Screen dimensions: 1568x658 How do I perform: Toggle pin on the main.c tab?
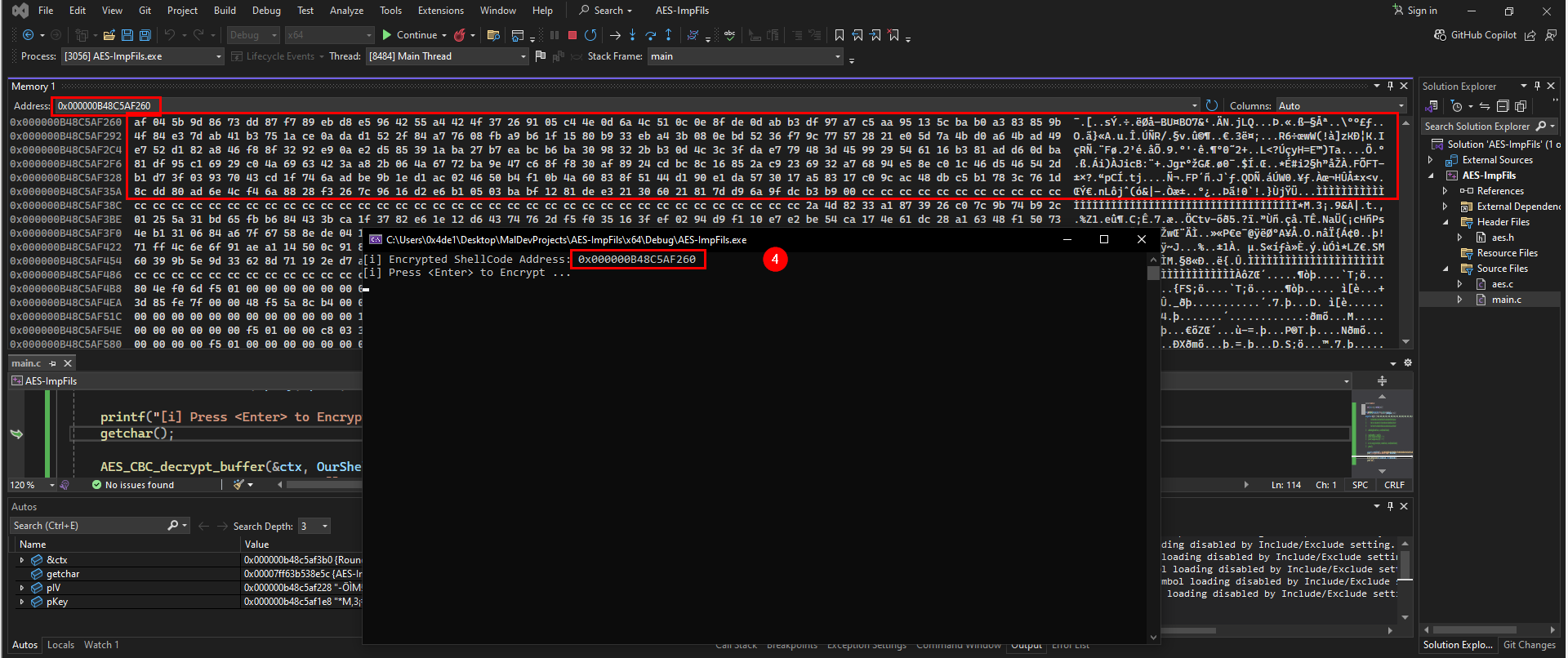[53, 363]
